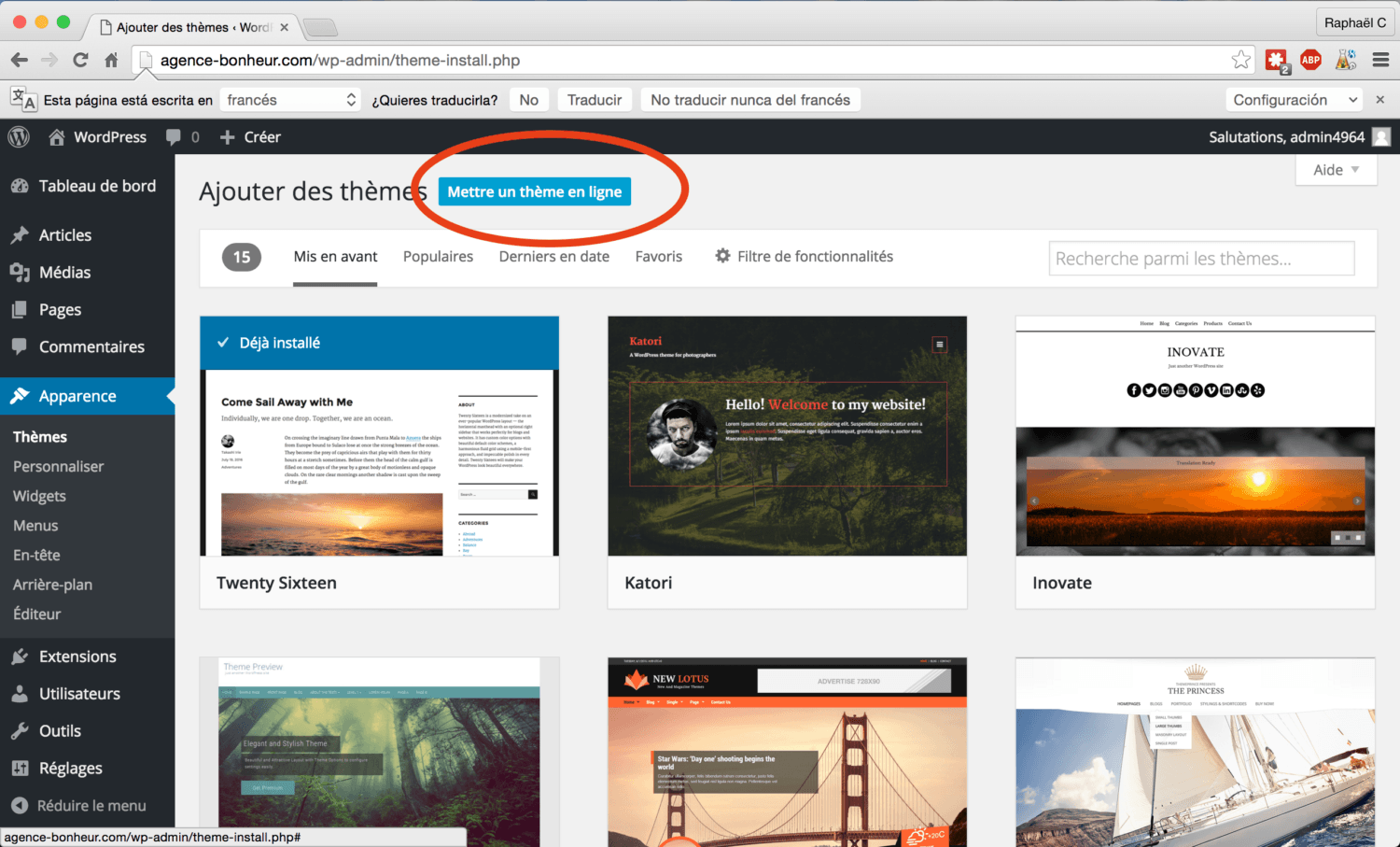Open Menus submenu item

[x=35, y=526]
